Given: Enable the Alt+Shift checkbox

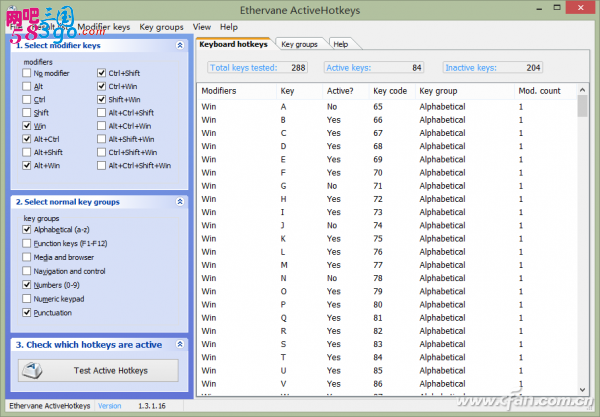Looking at the screenshot, I should click(26, 152).
